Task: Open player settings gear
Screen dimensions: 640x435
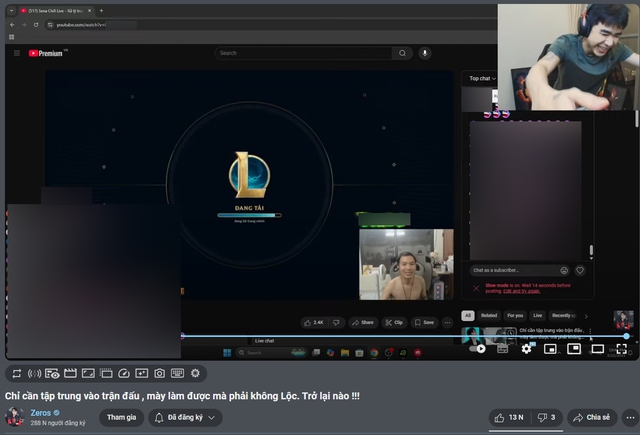Action: tap(527, 349)
